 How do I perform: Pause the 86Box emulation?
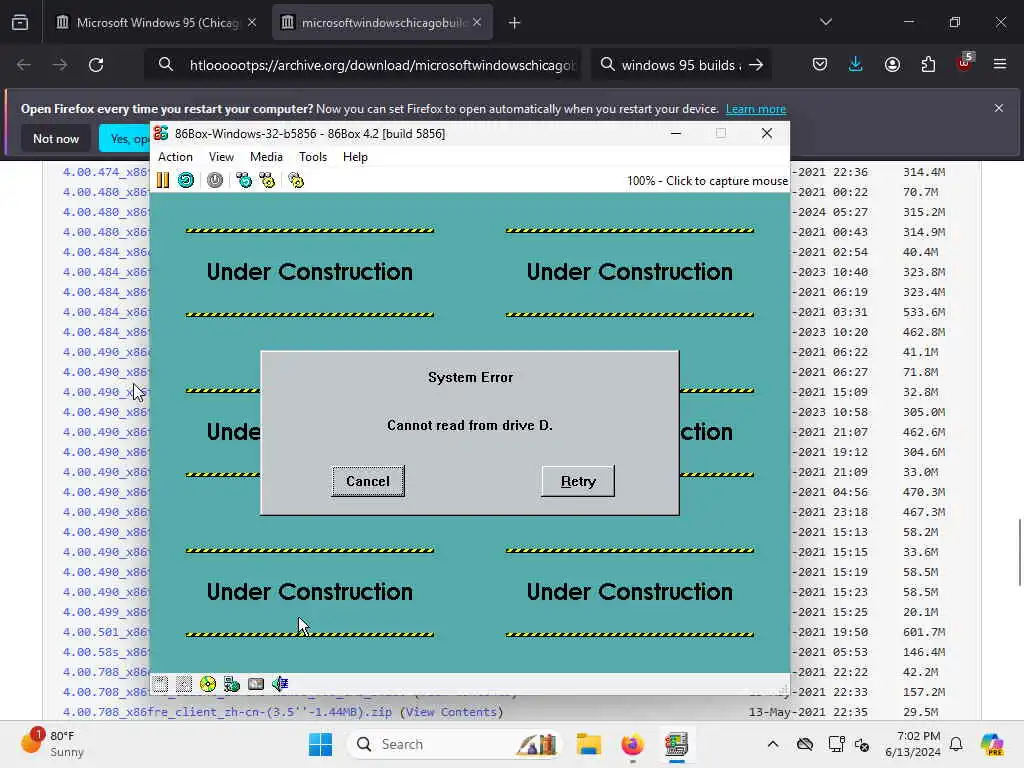tap(163, 180)
